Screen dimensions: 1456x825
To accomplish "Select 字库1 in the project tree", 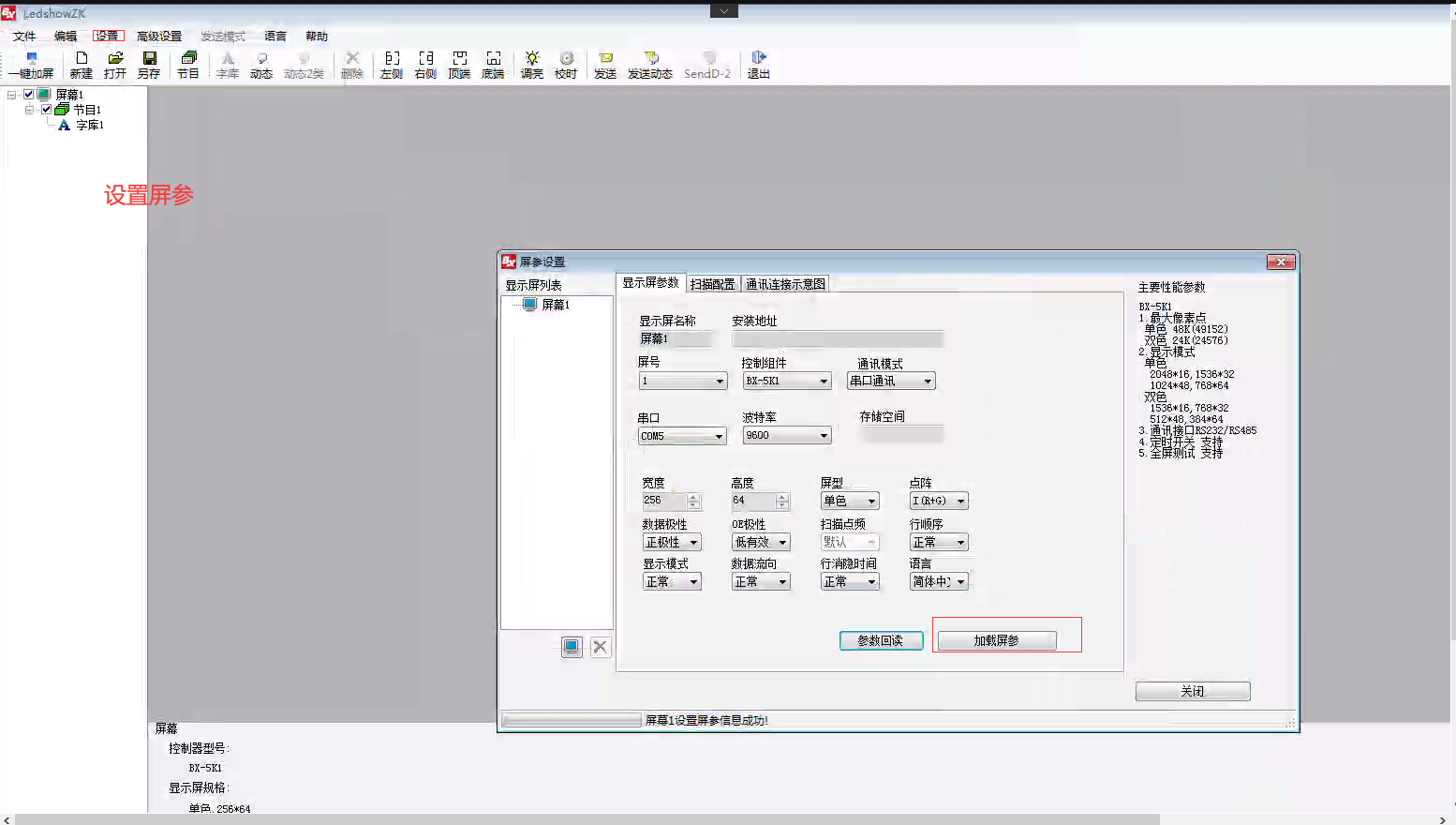I will click(x=90, y=125).
